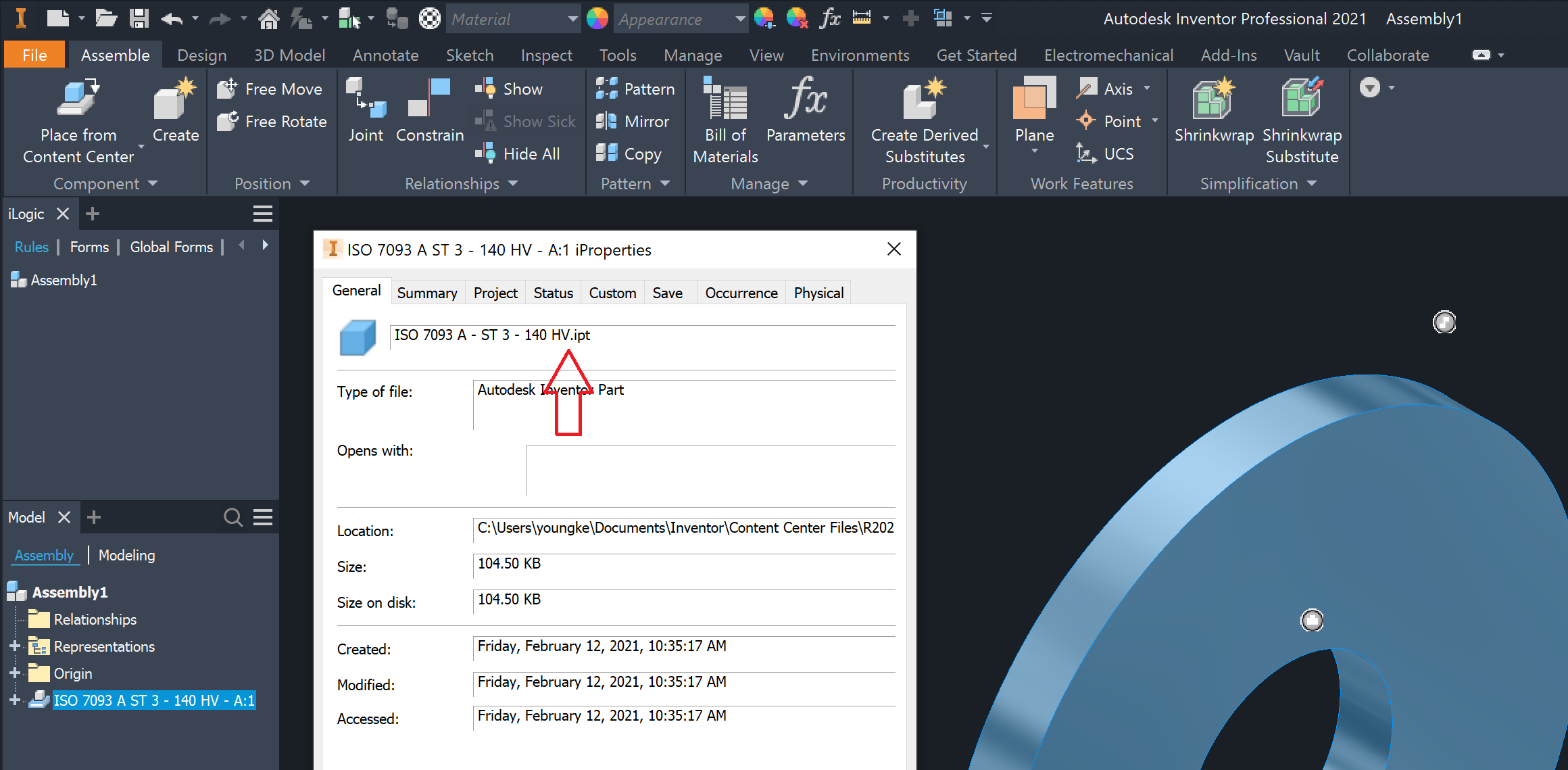Expand the Origin folder node
Screen dimensions: 1568x770
14,673
